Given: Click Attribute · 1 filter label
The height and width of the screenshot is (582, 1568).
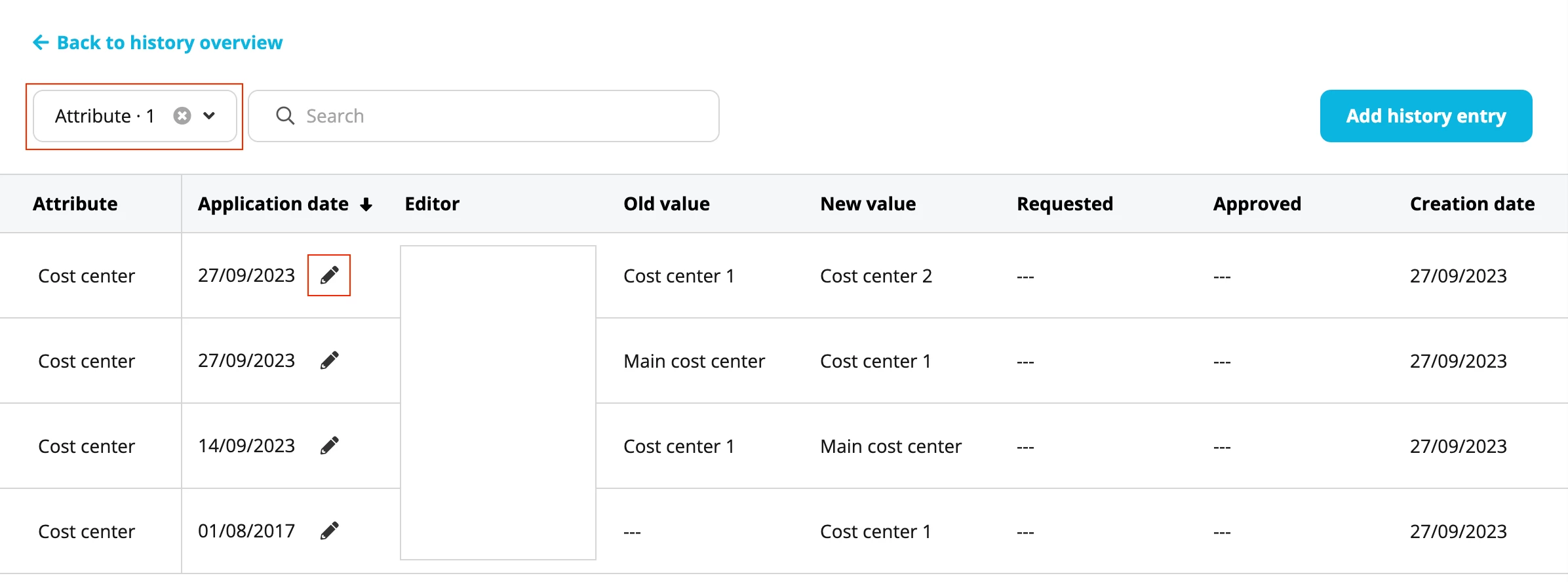Looking at the screenshot, I should click(x=105, y=116).
